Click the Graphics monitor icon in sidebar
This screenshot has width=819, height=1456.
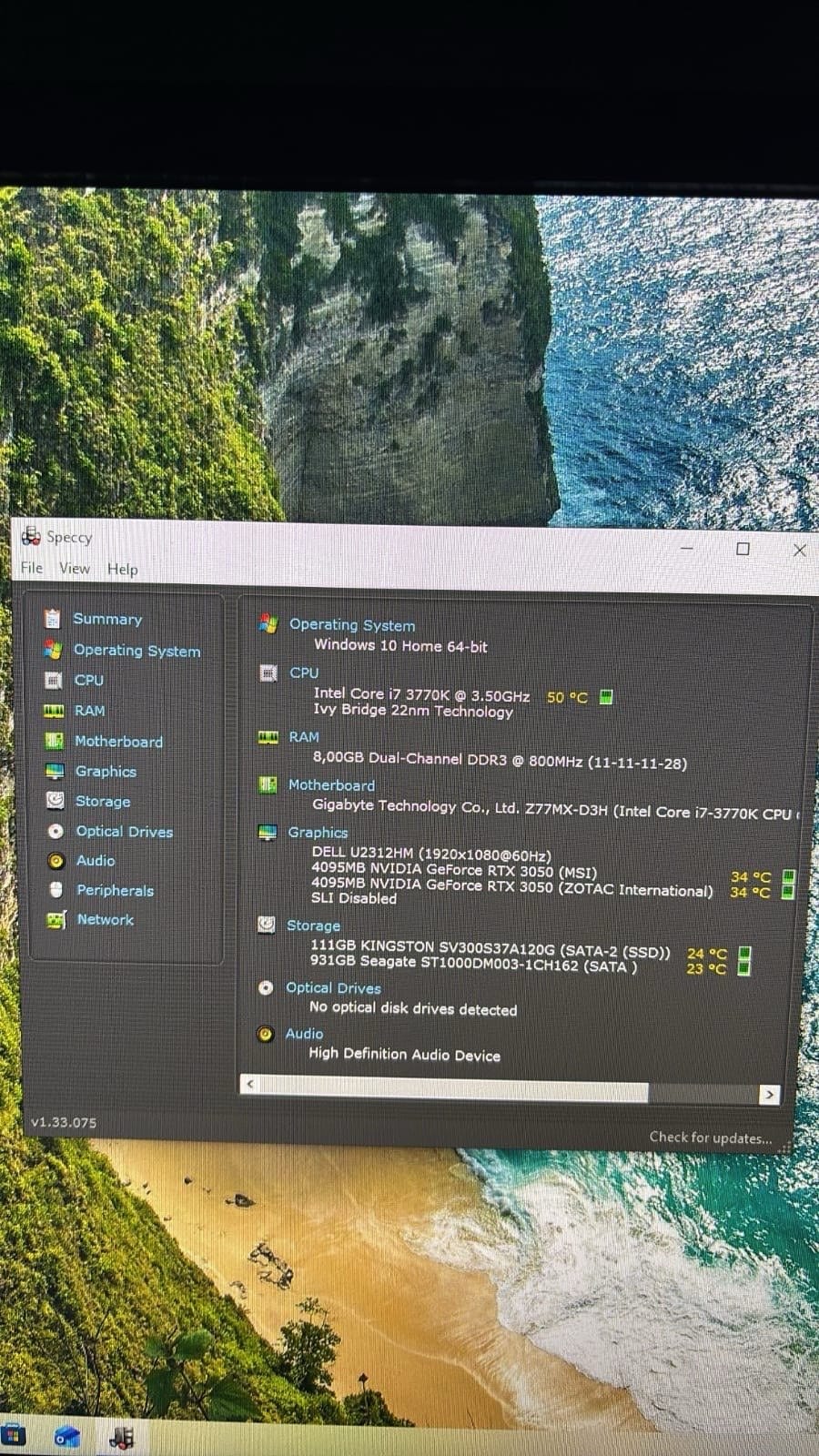pos(56,772)
